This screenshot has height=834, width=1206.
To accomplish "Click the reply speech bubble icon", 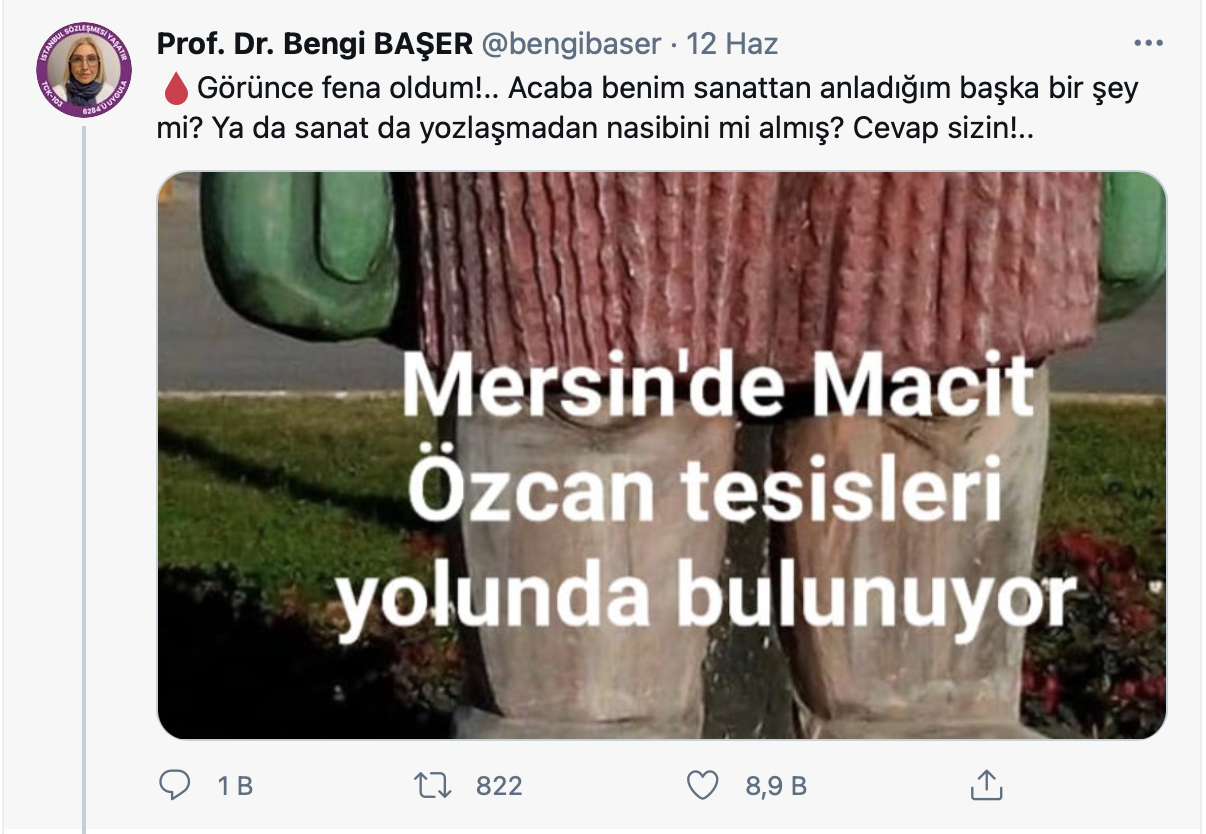I will tap(175, 786).
